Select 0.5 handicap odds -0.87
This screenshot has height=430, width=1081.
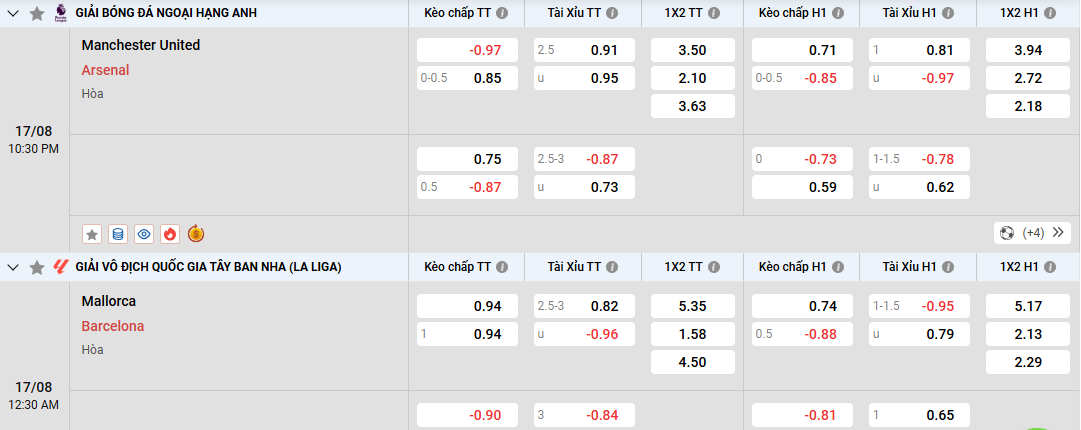coord(467,187)
